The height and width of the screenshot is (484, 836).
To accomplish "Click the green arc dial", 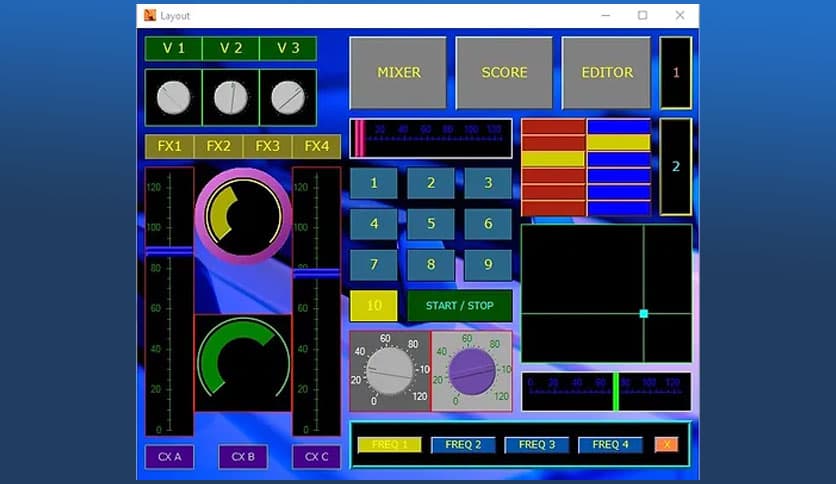I will (x=243, y=363).
